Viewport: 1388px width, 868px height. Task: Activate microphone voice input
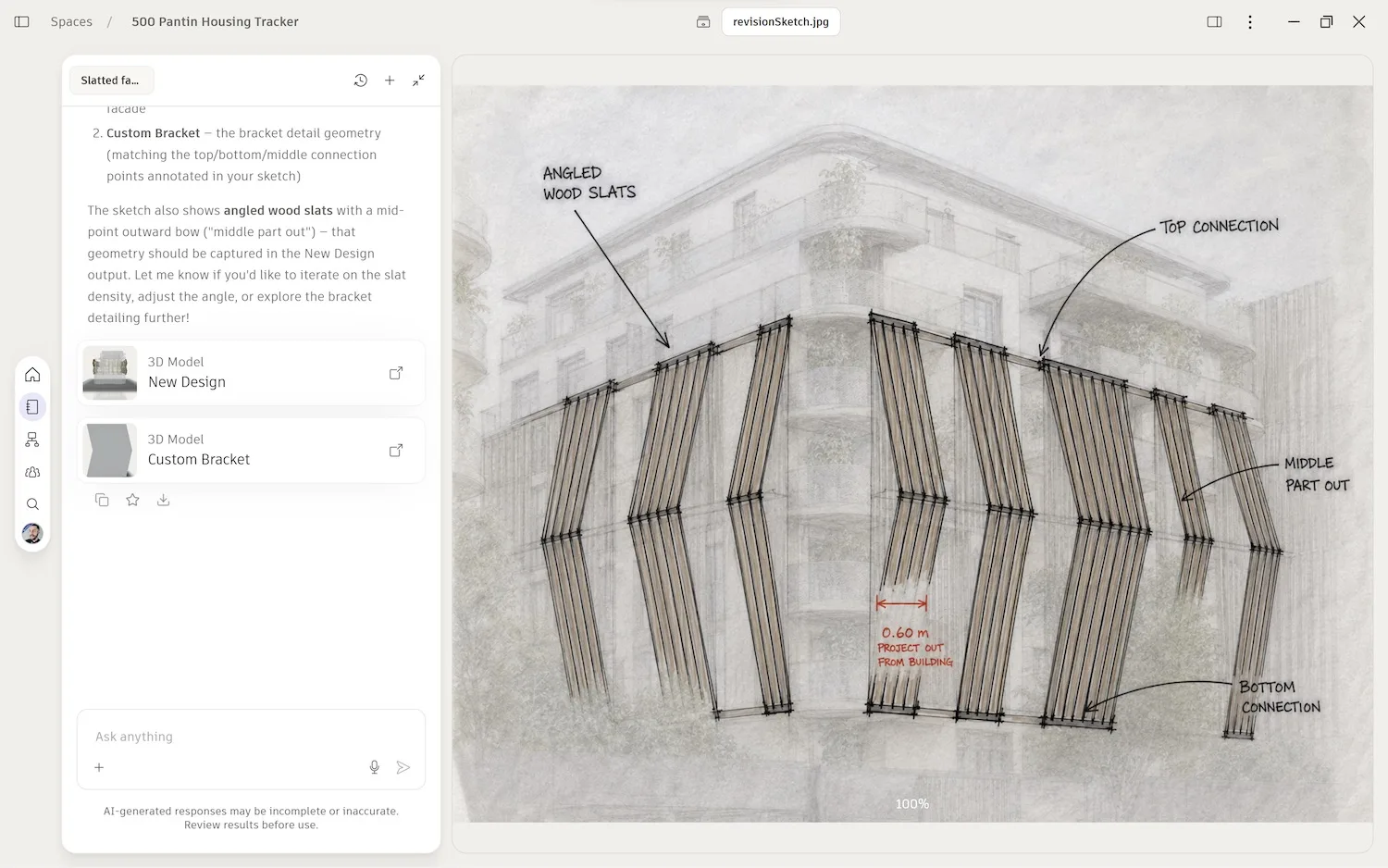[375, 767]
